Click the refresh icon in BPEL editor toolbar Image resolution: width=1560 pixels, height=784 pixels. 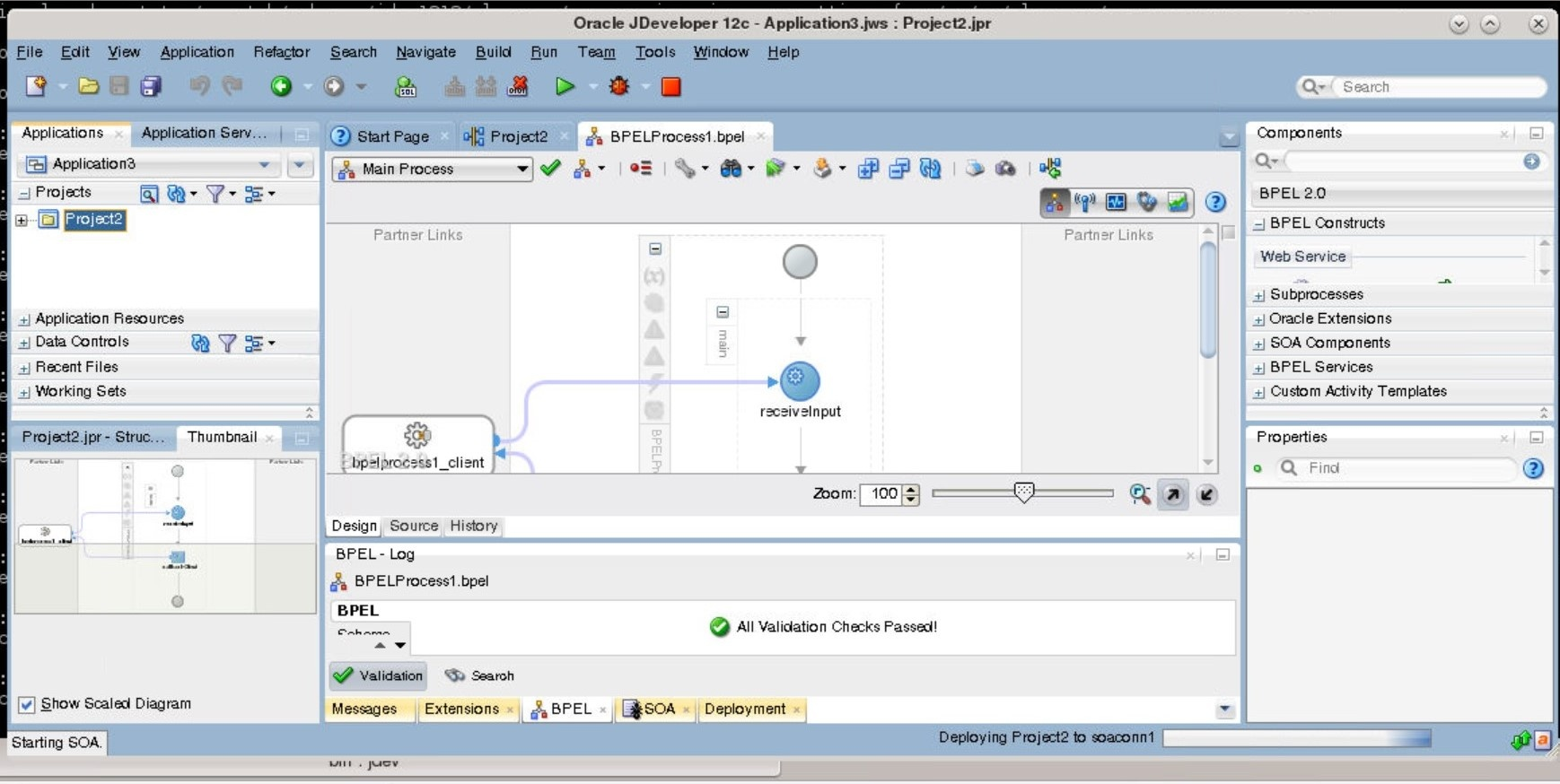[x=931, y=168]
